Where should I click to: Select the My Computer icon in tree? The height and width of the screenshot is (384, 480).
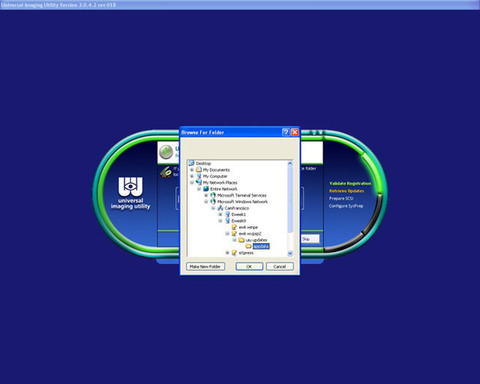pyautogui.click(x=199, y=176)
